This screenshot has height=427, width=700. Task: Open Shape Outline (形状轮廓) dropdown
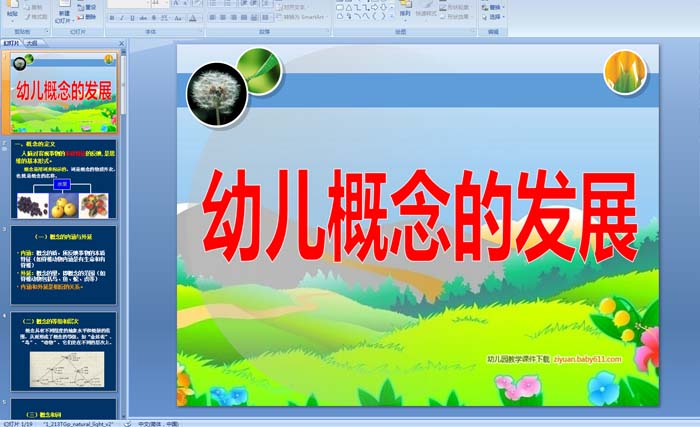pyautogui.click(x=455, y=8)
